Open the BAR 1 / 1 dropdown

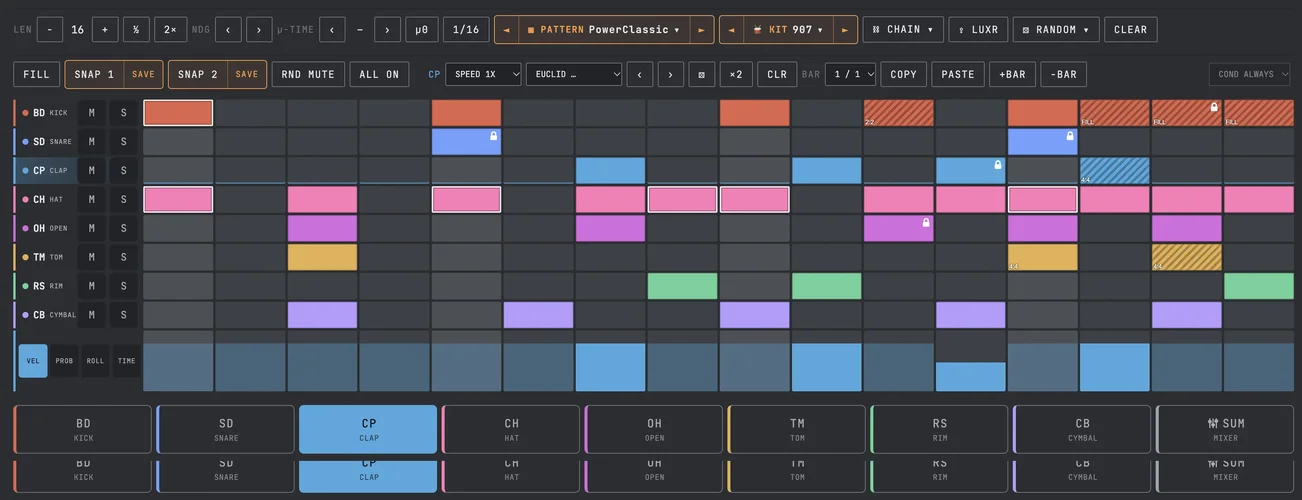pyautogui.click(x=850, y=74)
